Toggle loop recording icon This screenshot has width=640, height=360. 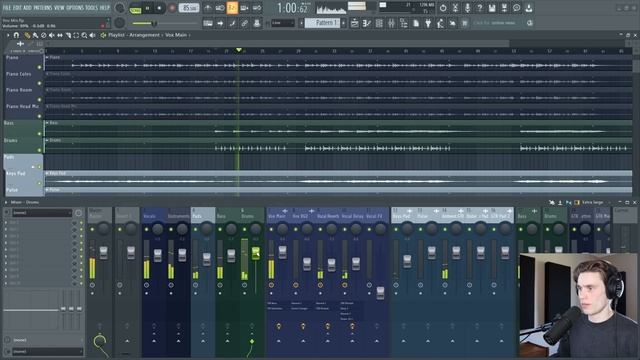point(257,8)
